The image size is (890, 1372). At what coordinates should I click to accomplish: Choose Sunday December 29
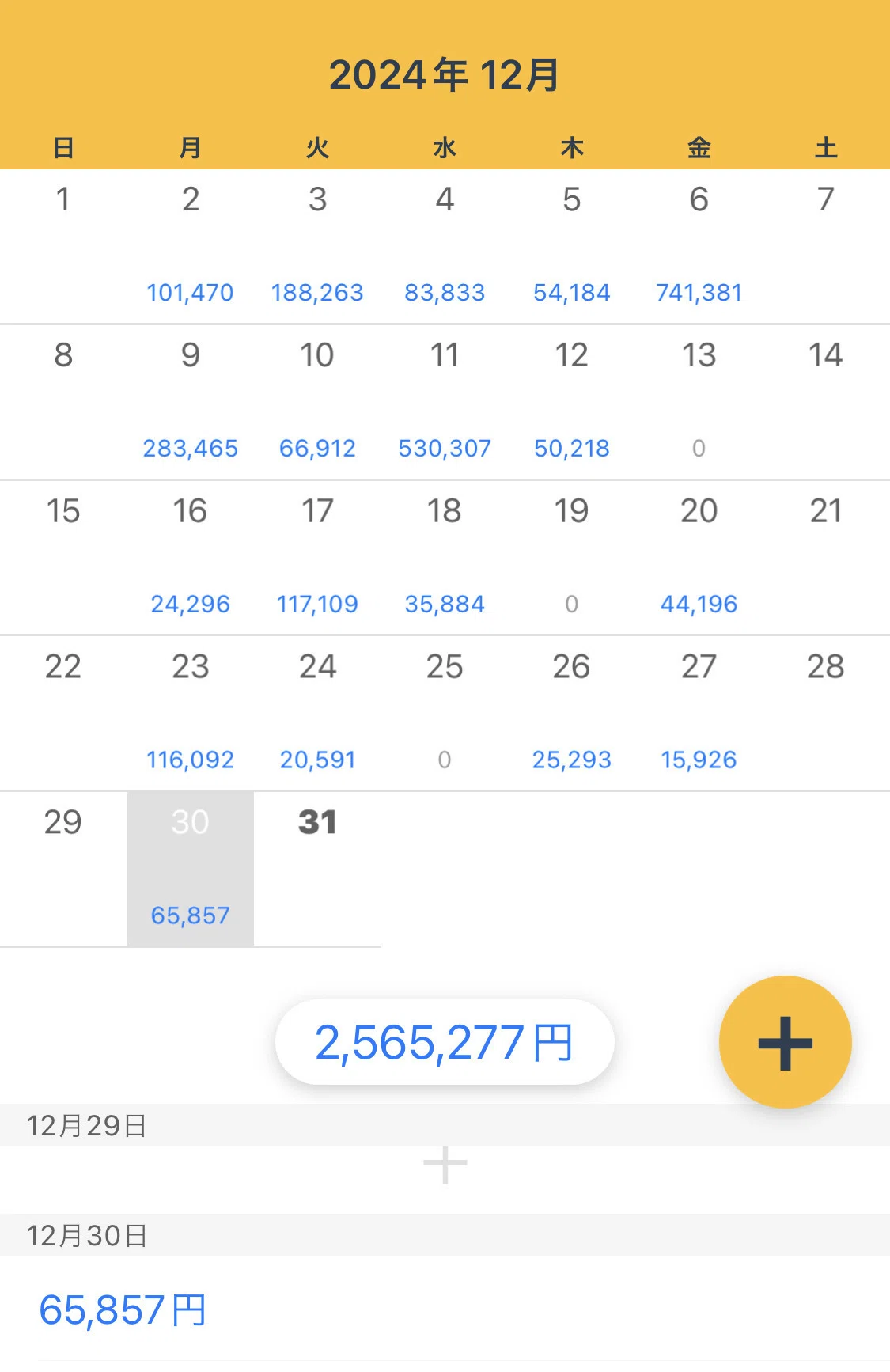point(63,869)
